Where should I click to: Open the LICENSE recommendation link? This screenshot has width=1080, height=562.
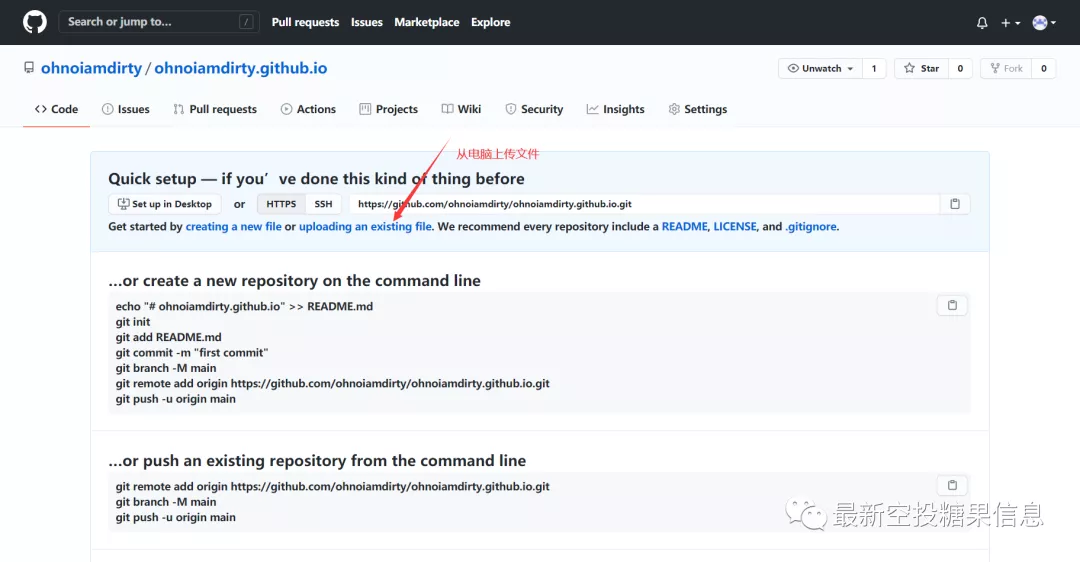tap(735, 227)
